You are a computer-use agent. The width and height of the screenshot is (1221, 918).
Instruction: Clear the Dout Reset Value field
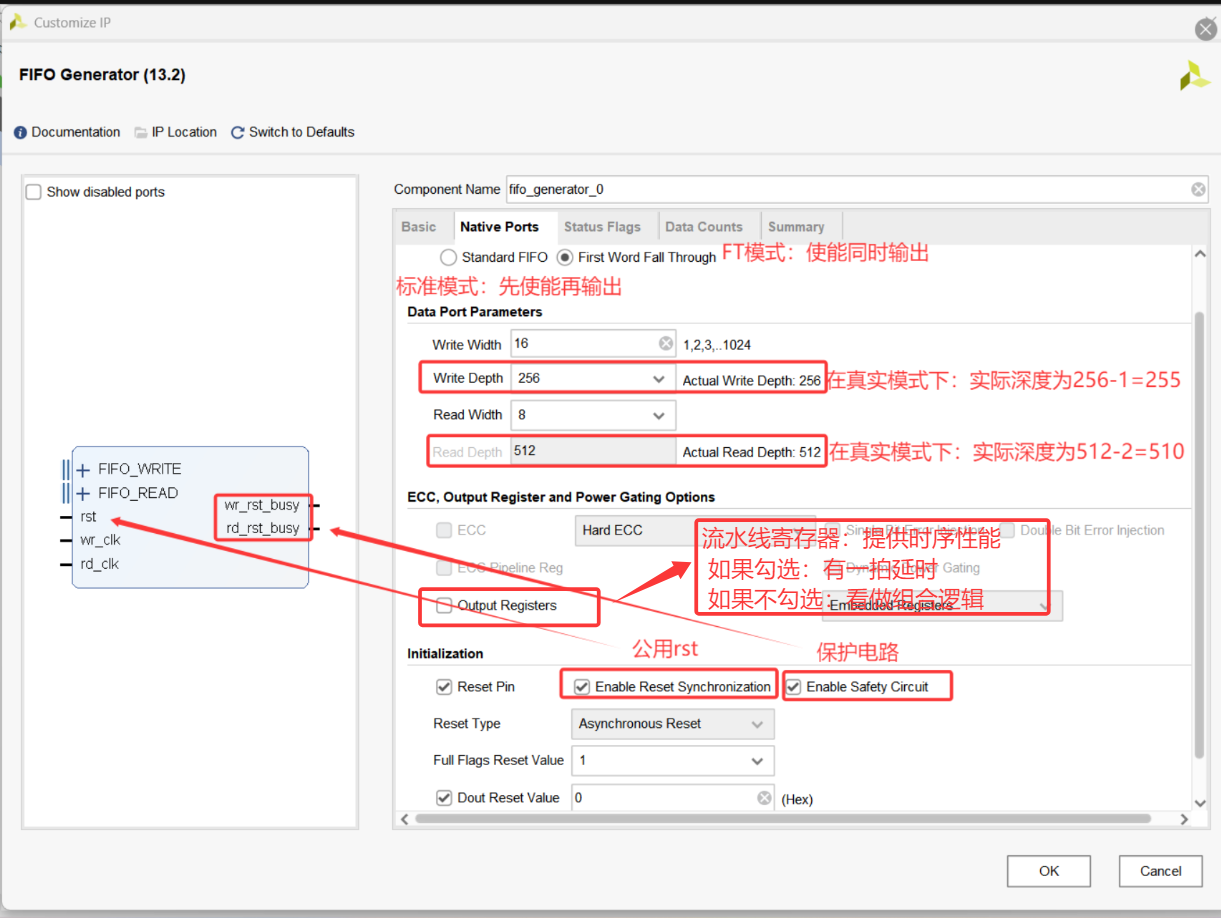point(764,797)
